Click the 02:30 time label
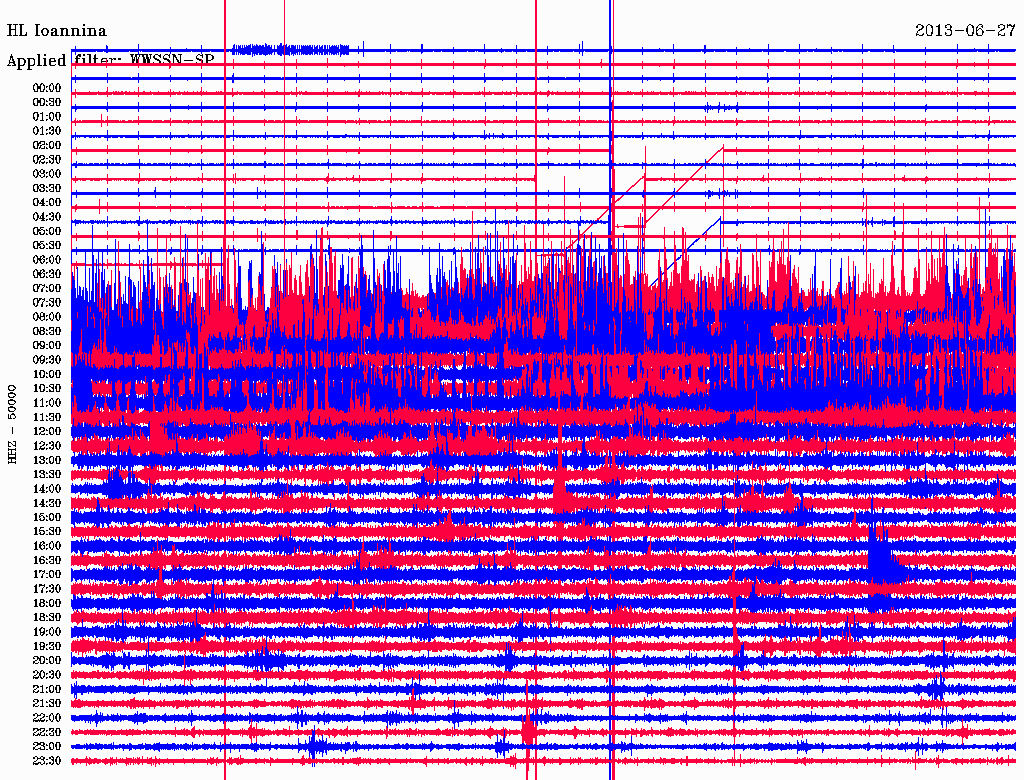The height and width of the screenshot is (780, 1024). click(47, 160)
